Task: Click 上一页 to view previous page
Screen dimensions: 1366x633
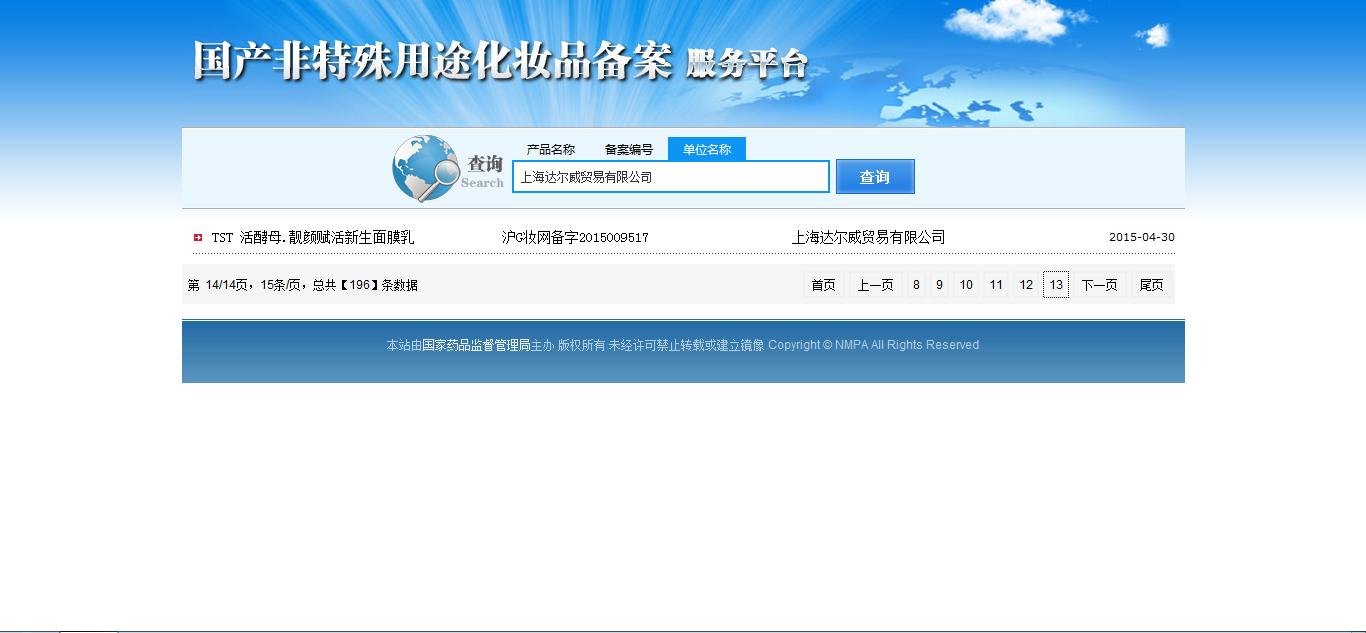Action: point(874,285)
